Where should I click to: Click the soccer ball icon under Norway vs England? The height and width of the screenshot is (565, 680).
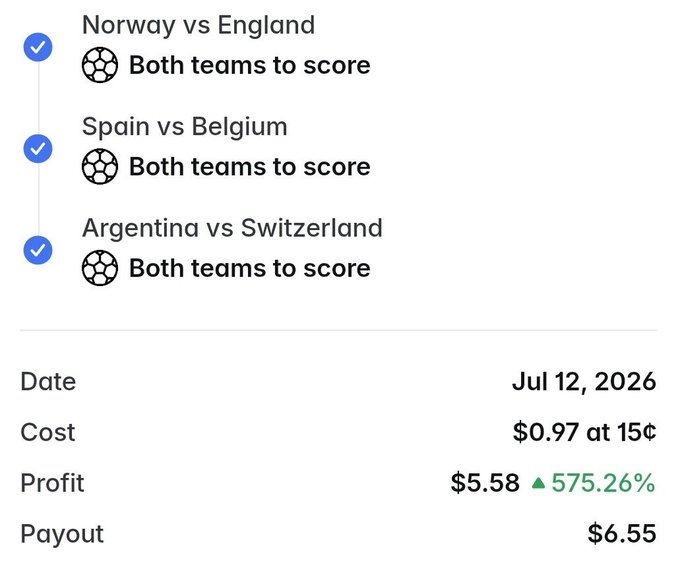tap(100, 65)
